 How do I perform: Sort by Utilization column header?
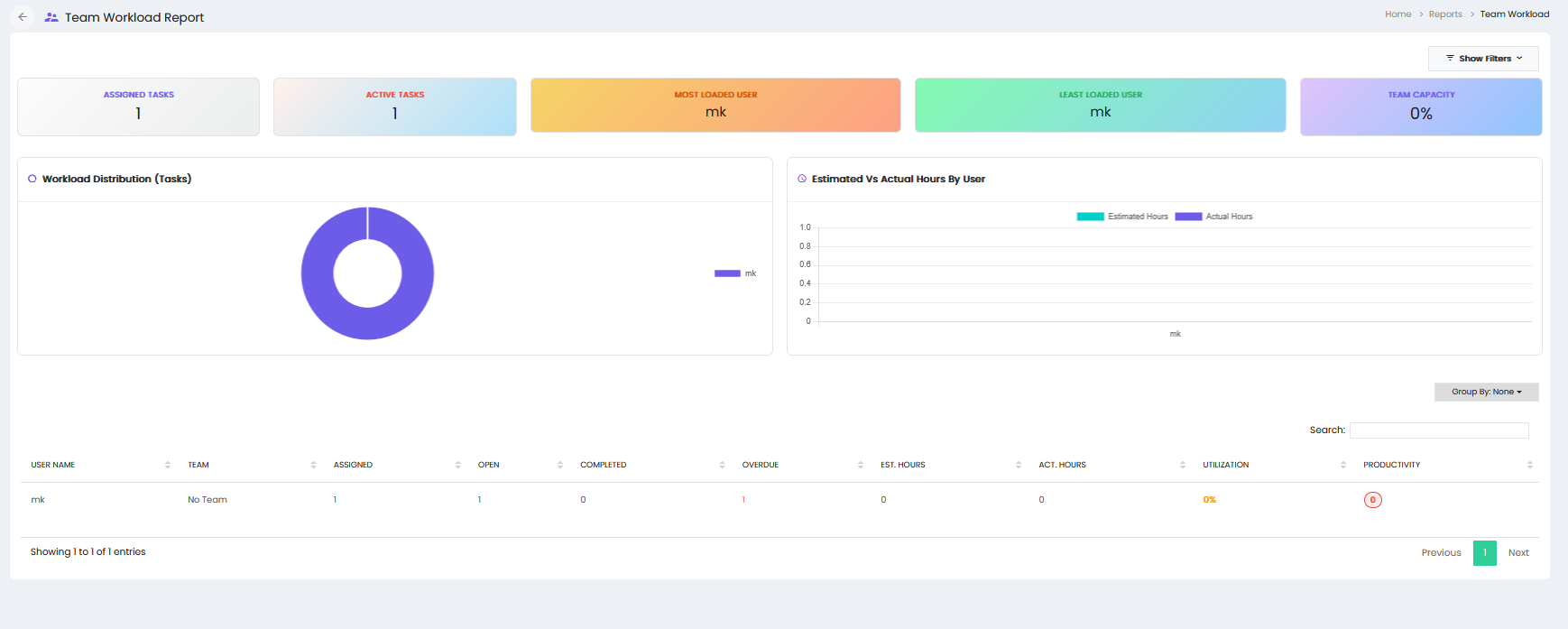(x=1225, y=465)
